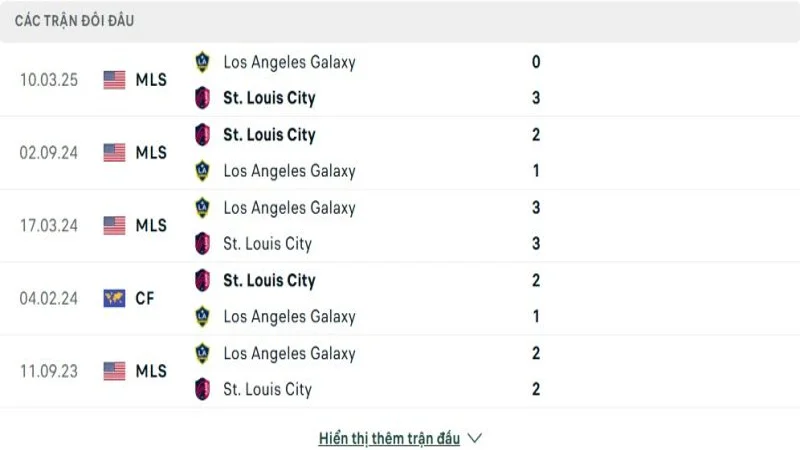Select Los Angeles Galaxy in 04.02.24 match
800x450 pixels.
[289, 317]
